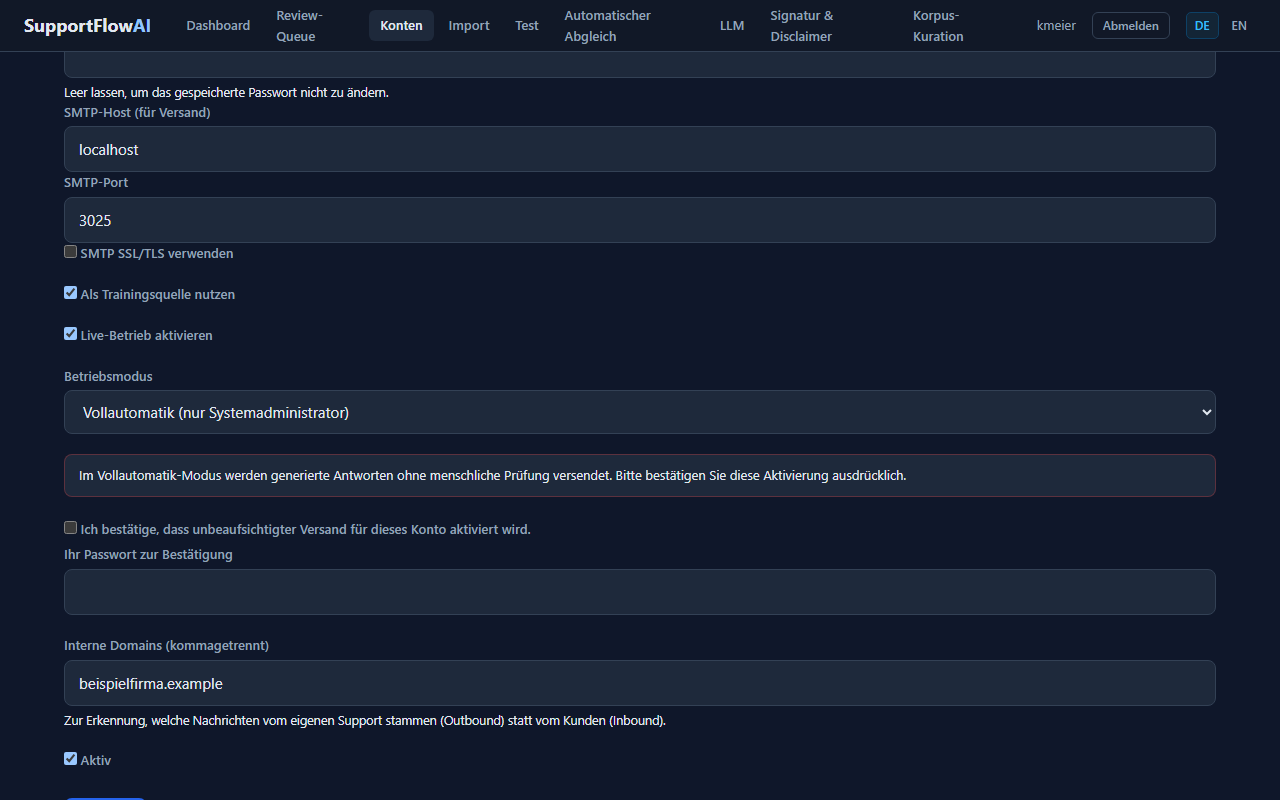Click the 'Leer lassen' password hint text

226,93
